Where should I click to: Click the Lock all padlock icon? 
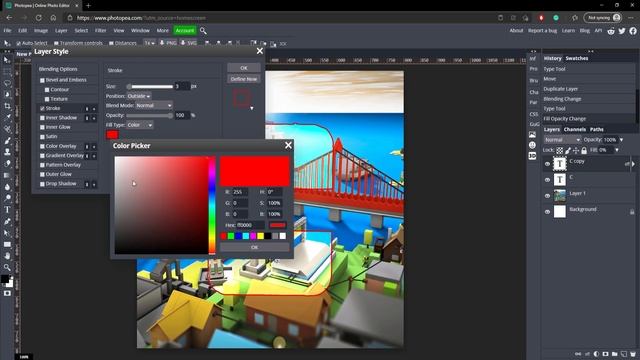[x=584, y=150]
